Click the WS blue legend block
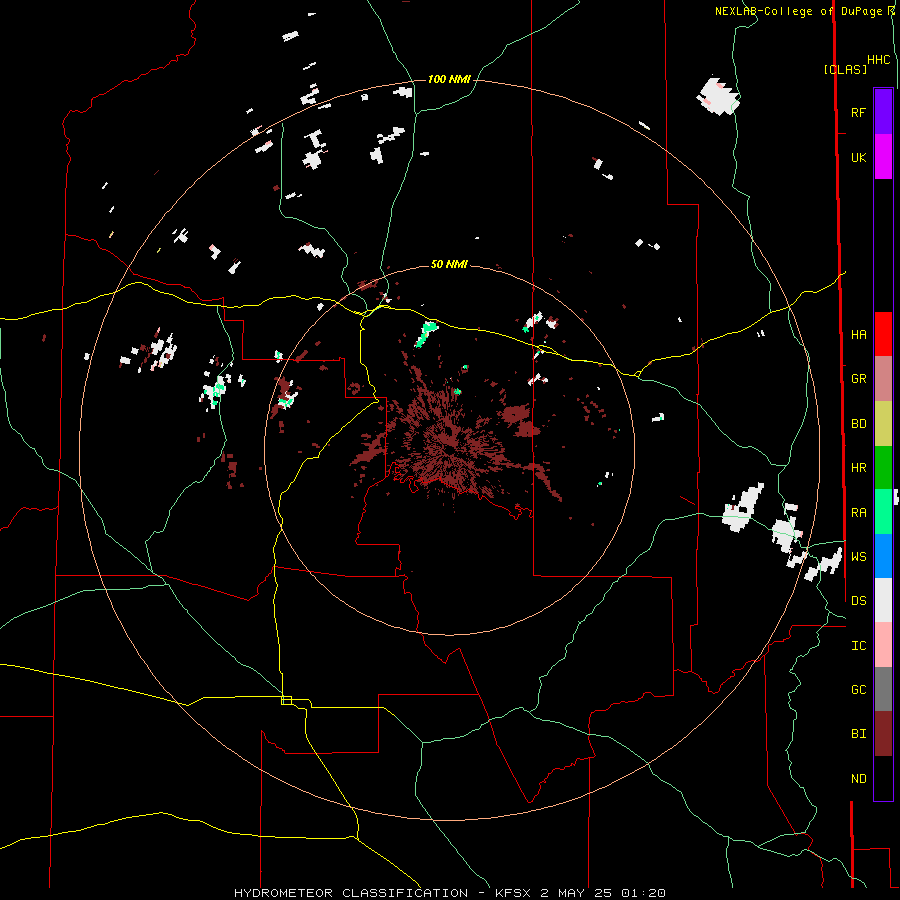This screenshot has height=900, width=900. pyautogui.click(x=883, y=556)
